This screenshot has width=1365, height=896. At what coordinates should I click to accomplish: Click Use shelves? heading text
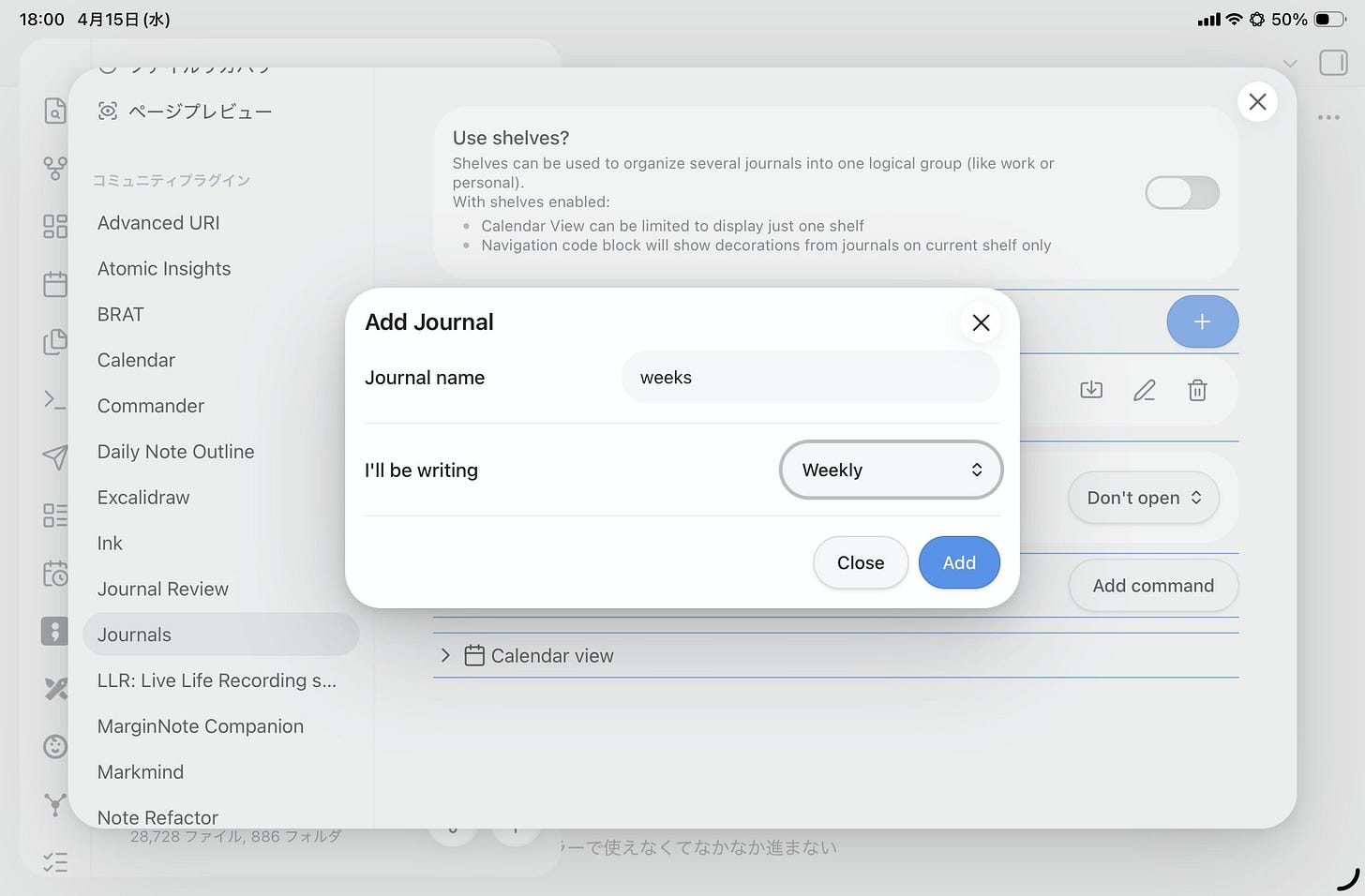[x=511, y=138]
